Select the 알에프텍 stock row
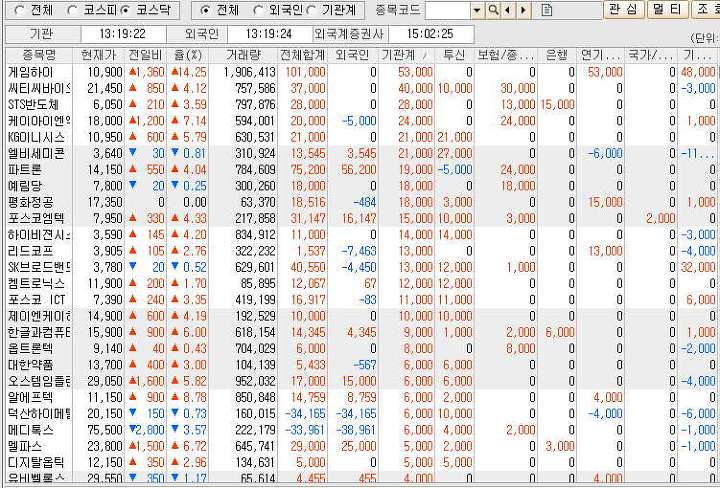 pos(363,398)
